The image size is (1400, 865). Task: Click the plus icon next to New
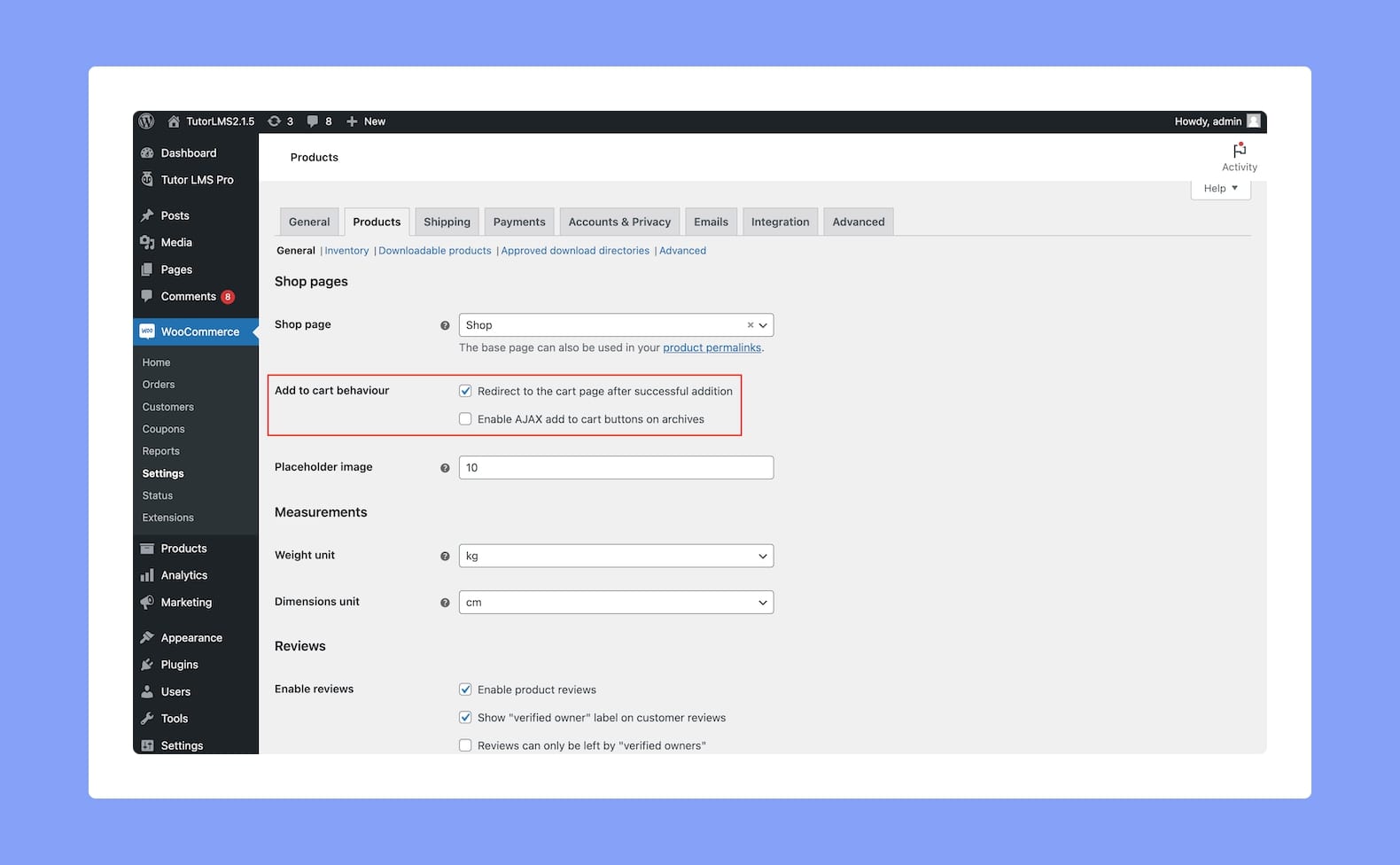pyautogui.click(x=352, y=121)
